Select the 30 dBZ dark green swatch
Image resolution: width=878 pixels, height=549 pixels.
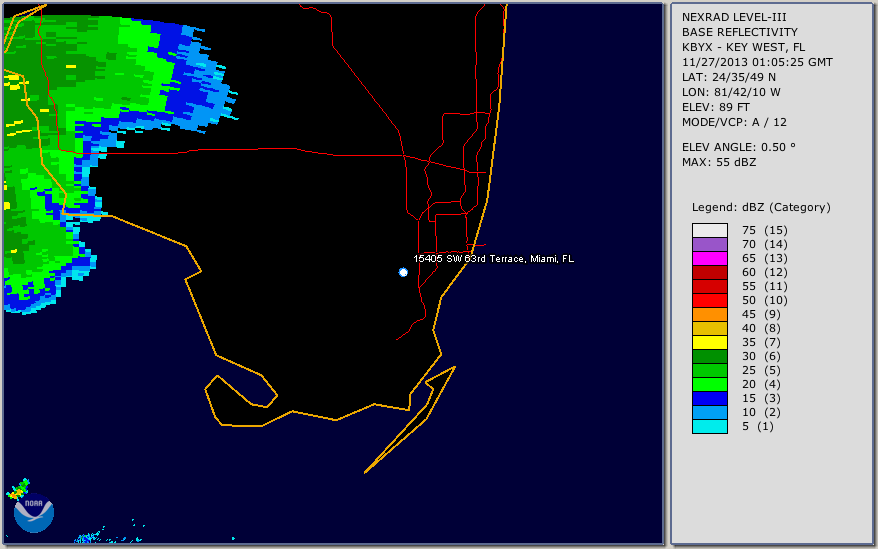point(709,356)
